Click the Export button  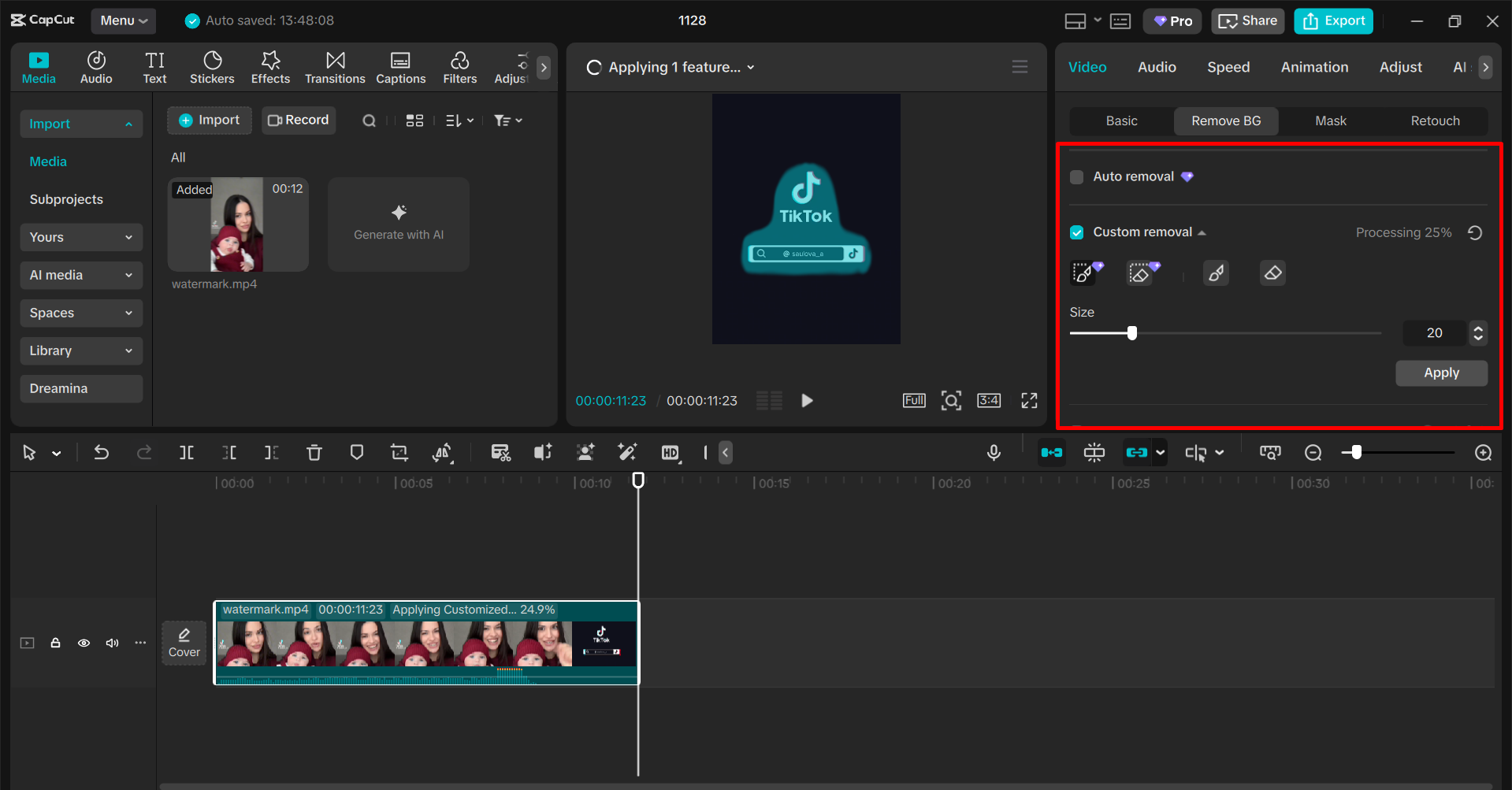click(x=1333, y=20)
